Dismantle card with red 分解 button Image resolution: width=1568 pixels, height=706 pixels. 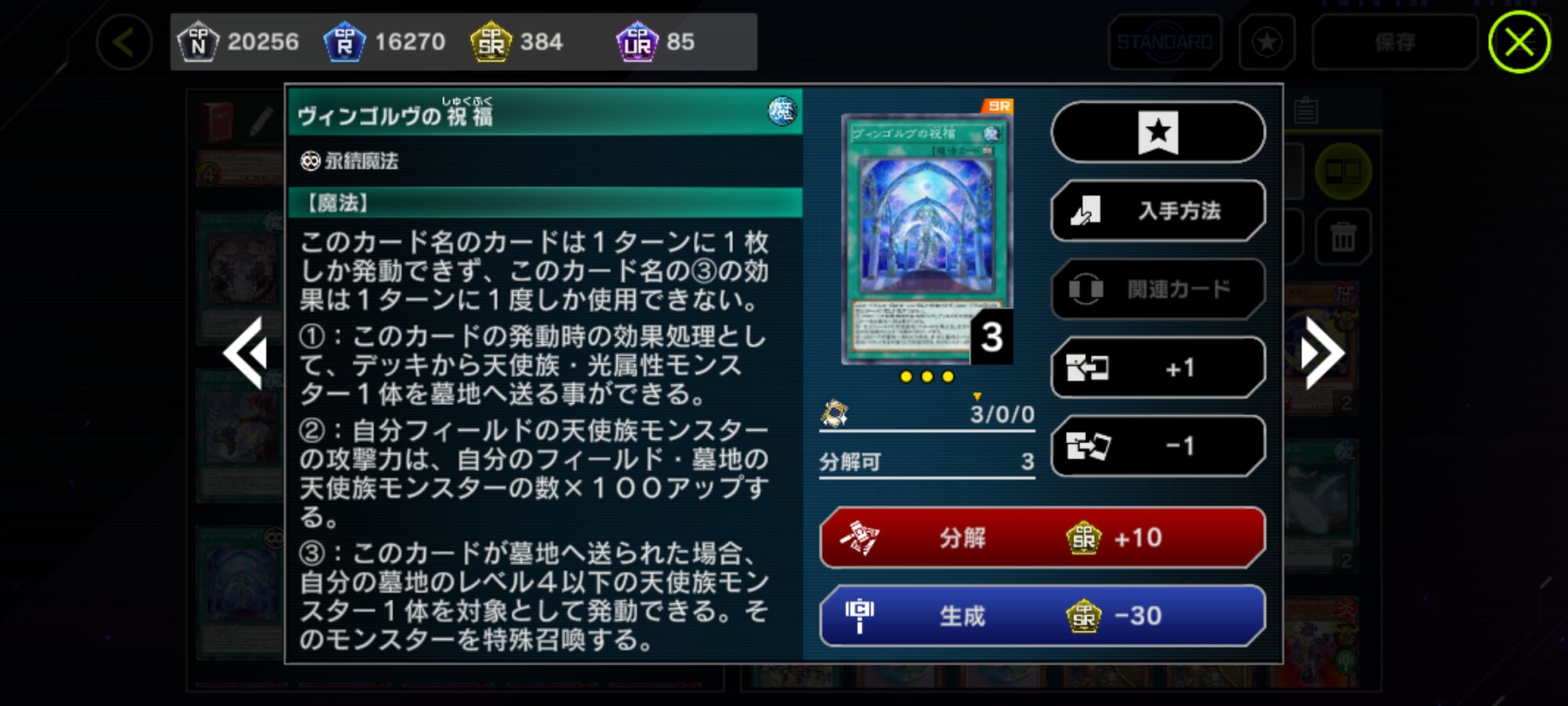(1042, 537)
